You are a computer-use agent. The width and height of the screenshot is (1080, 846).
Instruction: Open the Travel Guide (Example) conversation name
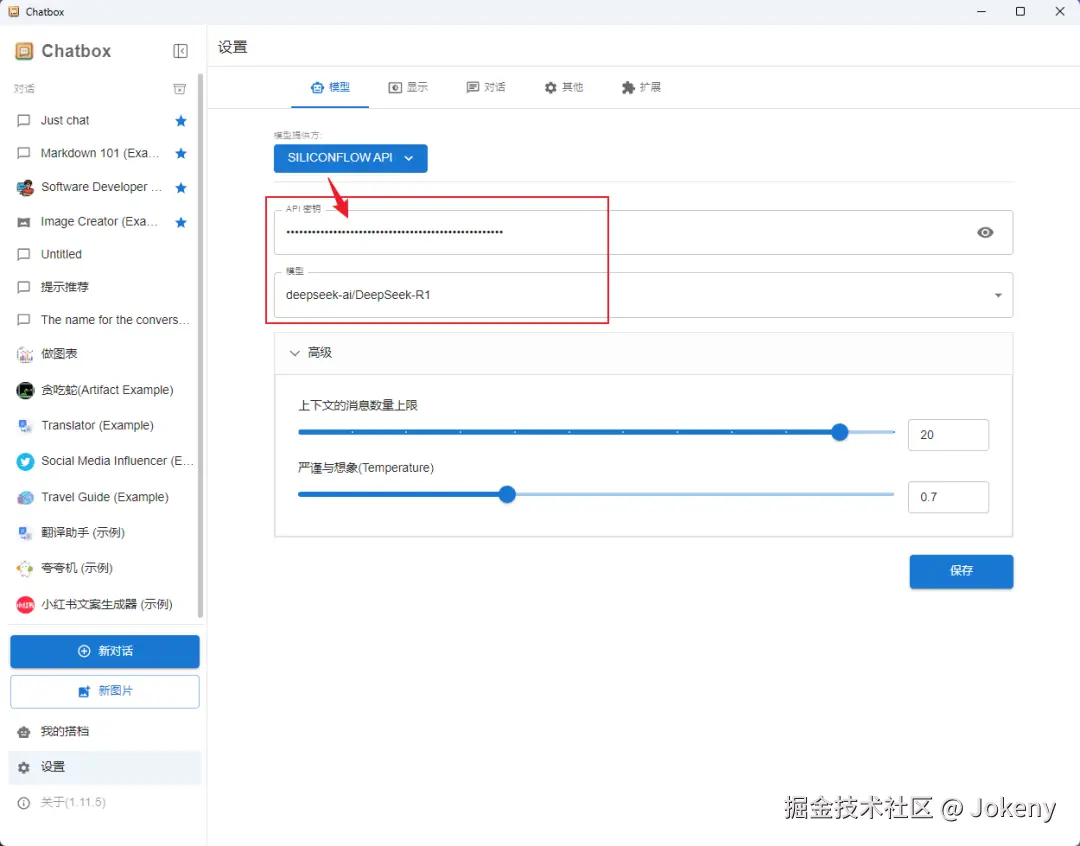[105, 497]
